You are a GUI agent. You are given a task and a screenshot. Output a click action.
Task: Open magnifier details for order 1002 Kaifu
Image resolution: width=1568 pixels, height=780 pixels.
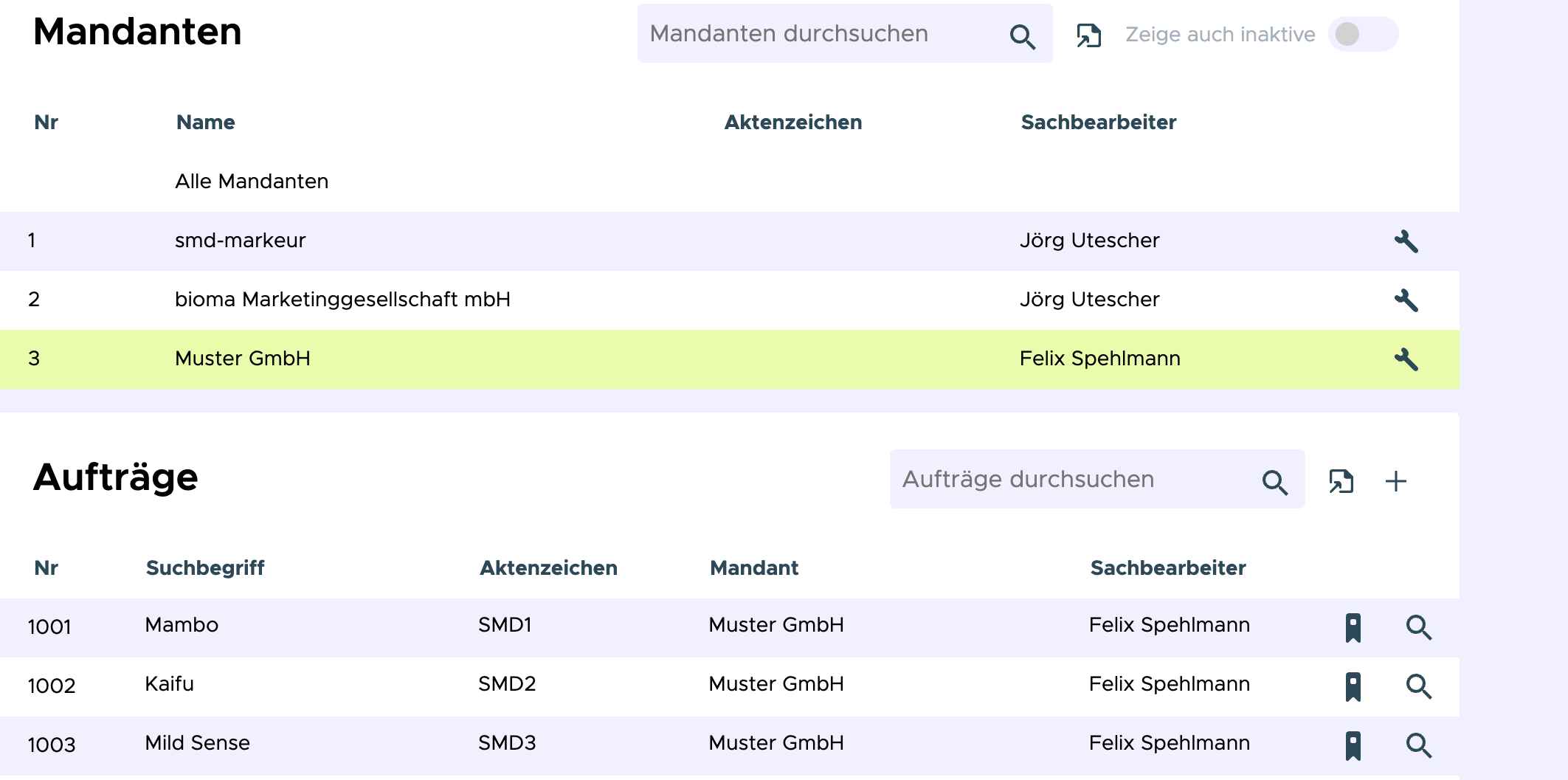pyautogui.click(x=1418, y=686)
